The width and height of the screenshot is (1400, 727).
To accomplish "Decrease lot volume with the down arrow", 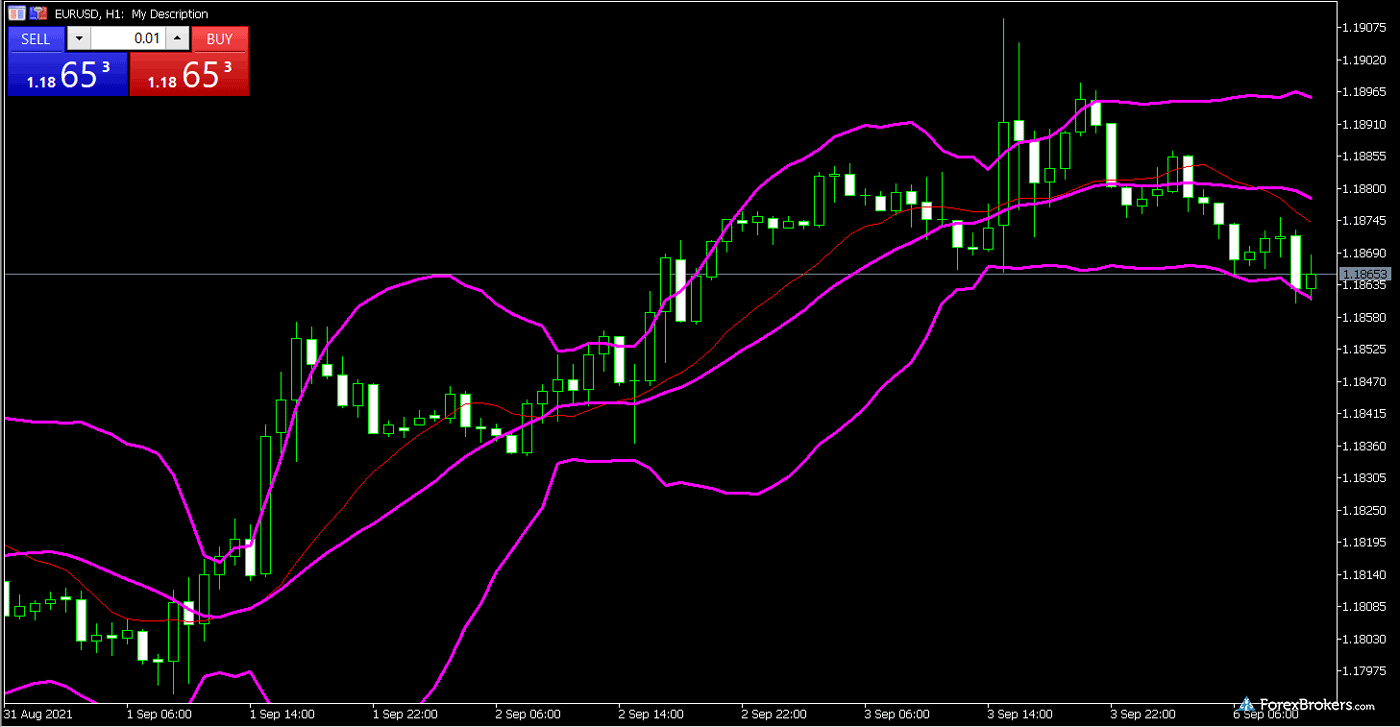I will 79,39.
